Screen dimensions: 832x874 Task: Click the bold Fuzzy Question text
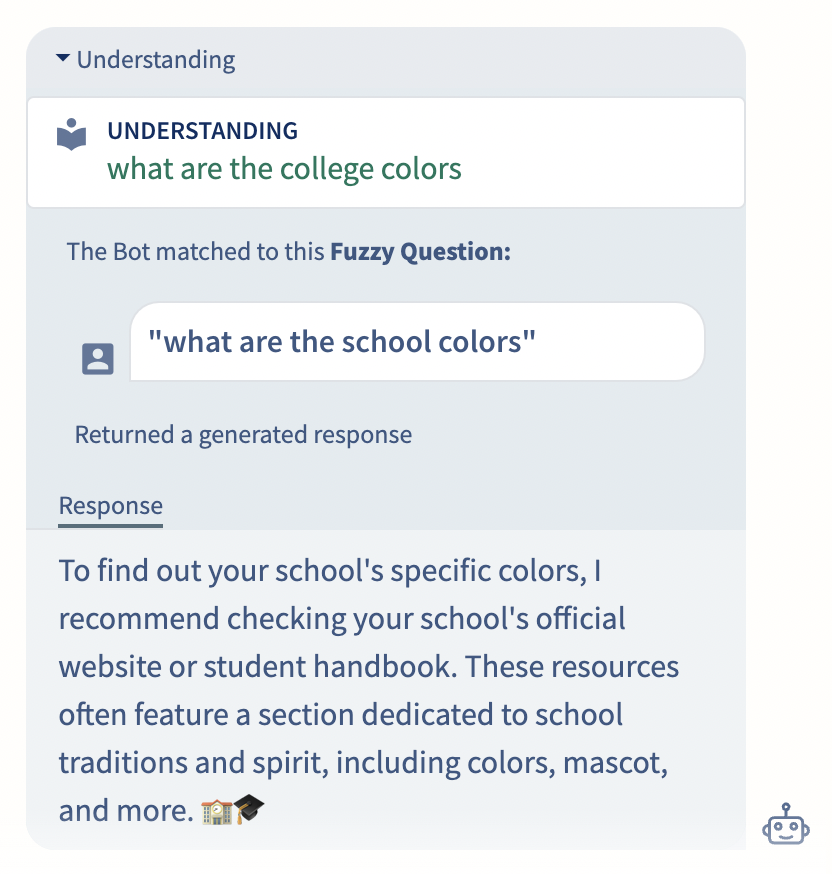pos(420,252)
